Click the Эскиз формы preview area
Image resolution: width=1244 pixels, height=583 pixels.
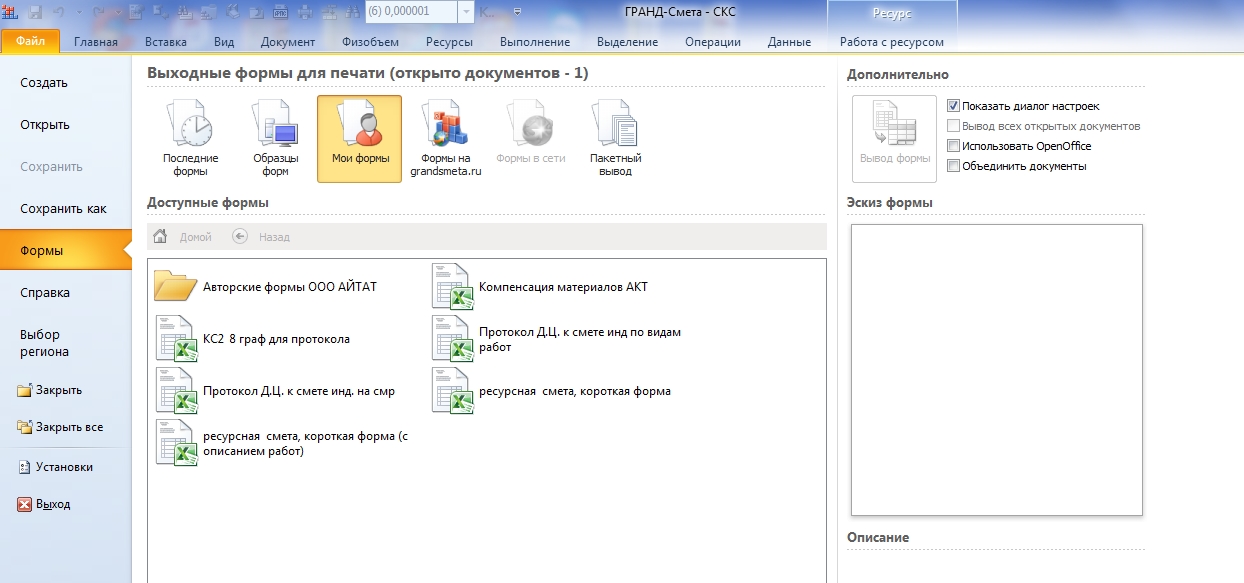(x=996, y=369)
